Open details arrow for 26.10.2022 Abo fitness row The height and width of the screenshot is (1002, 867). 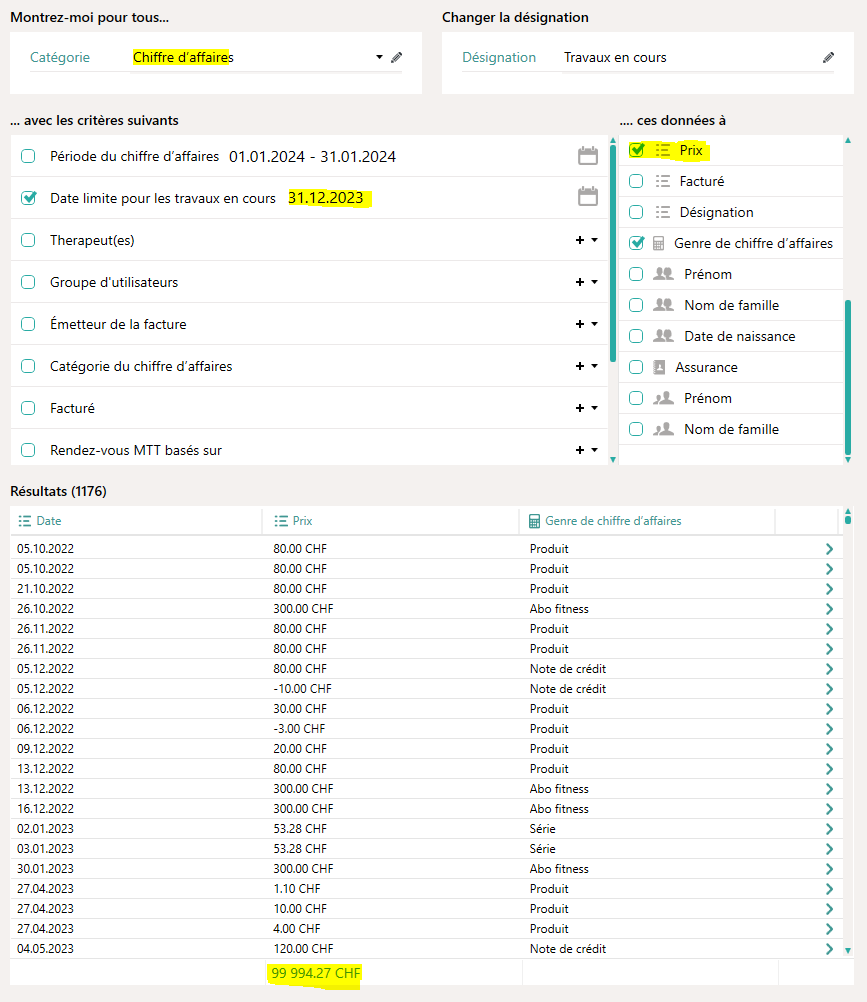(x=828, y=608)
